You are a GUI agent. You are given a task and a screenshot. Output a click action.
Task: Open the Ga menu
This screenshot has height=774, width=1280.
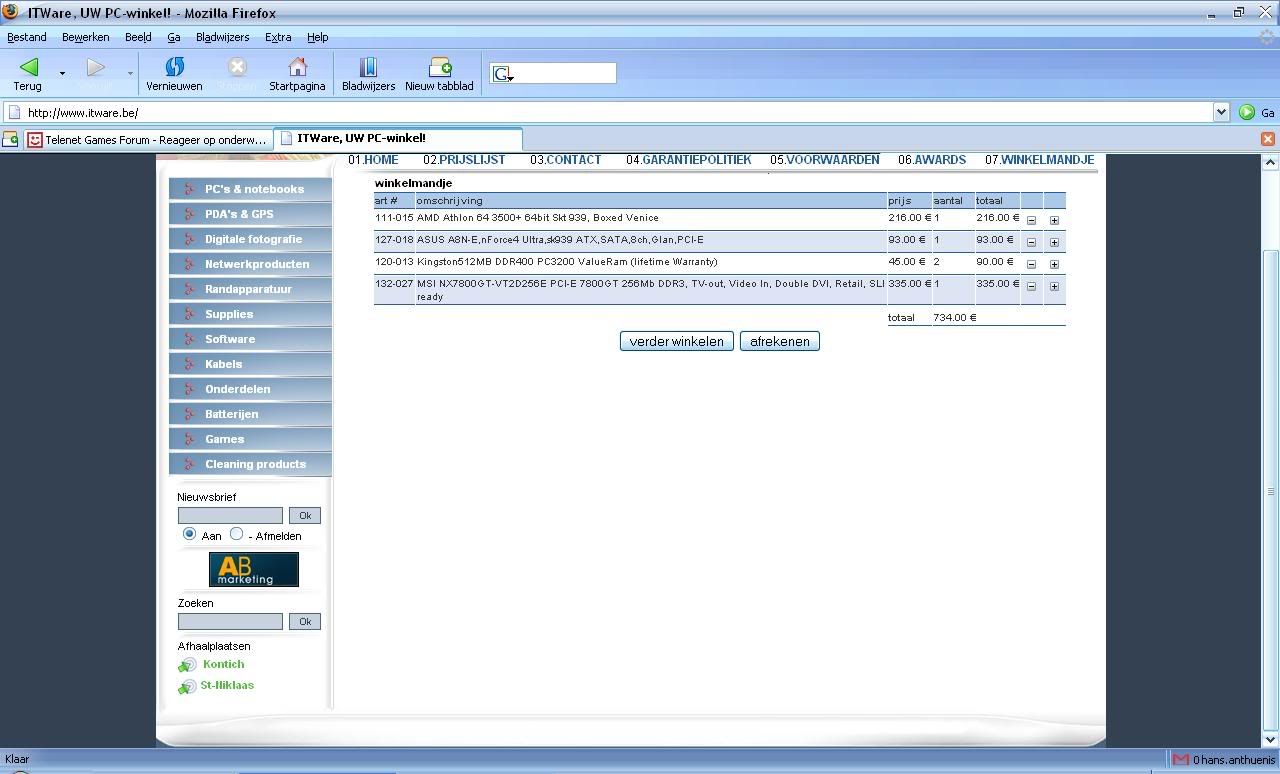[x=174, y=37]
